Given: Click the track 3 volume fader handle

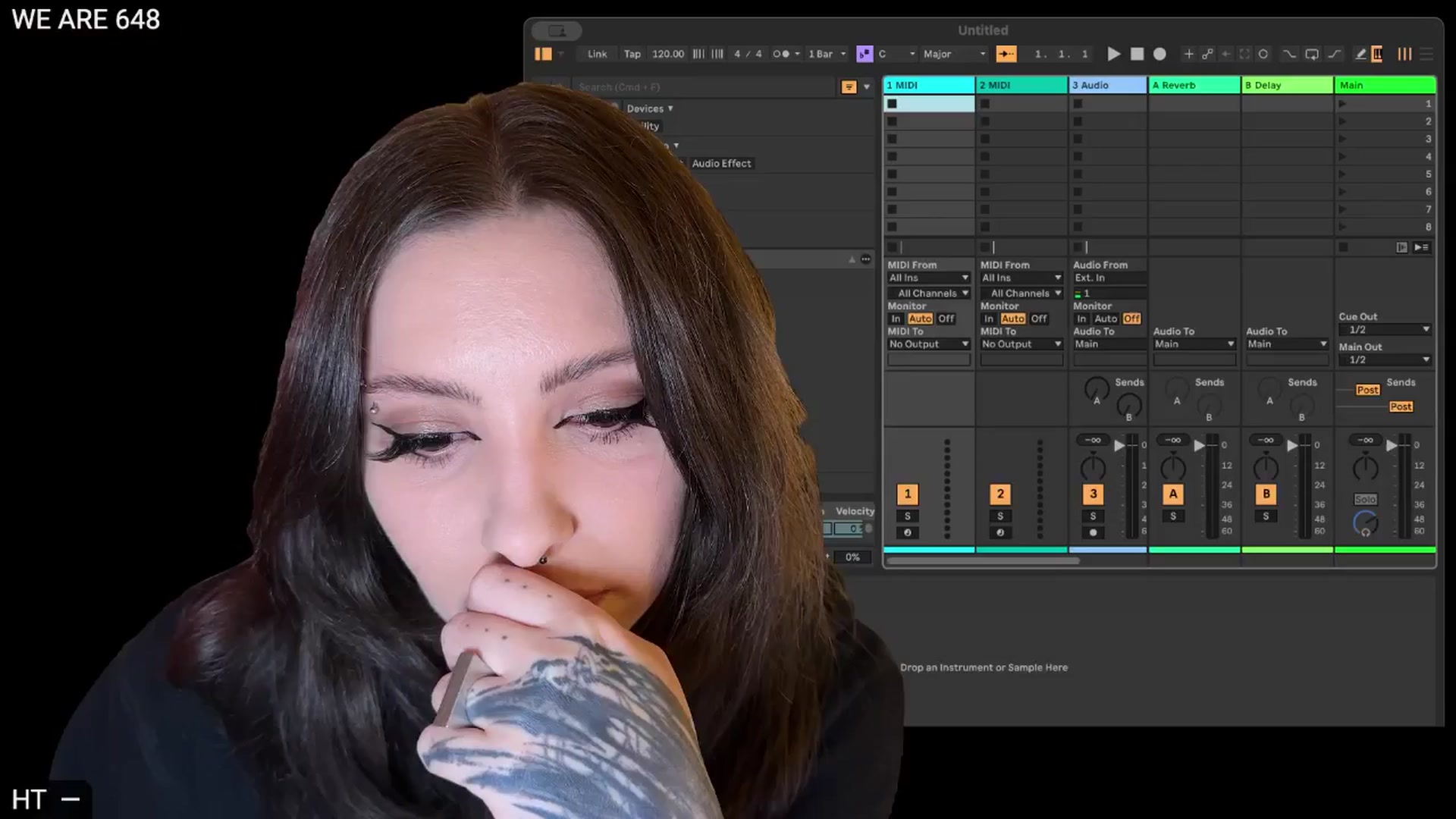Looking at the screenshot, I should coord(1119,446).
